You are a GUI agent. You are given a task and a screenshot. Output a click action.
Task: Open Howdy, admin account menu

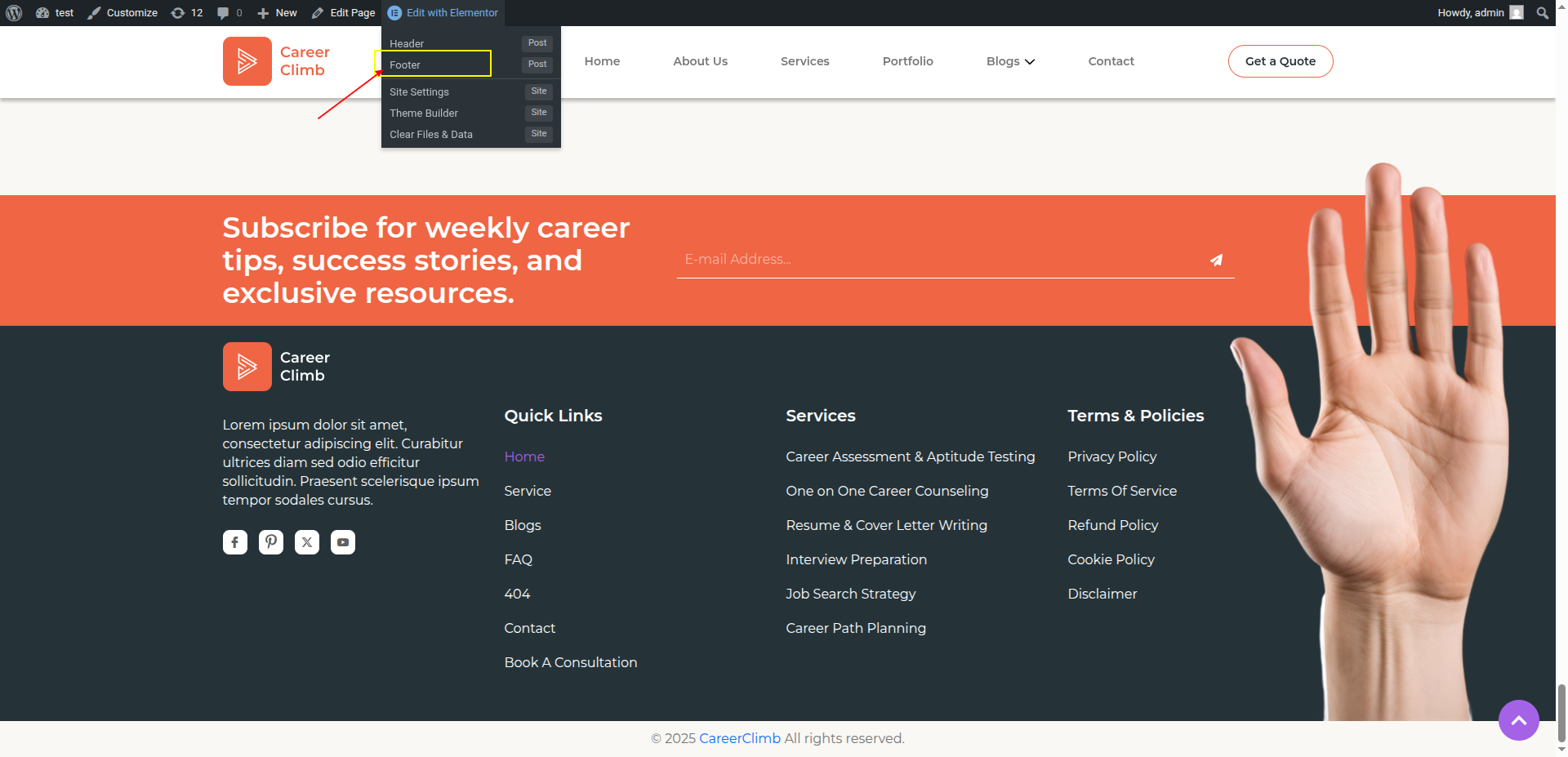point(1480,13)
